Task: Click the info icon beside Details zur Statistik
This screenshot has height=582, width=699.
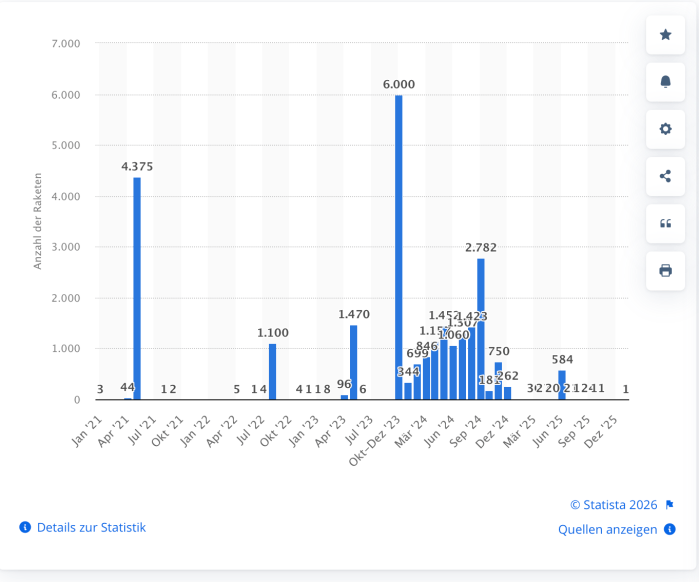Action: click(x=25, y=527)
